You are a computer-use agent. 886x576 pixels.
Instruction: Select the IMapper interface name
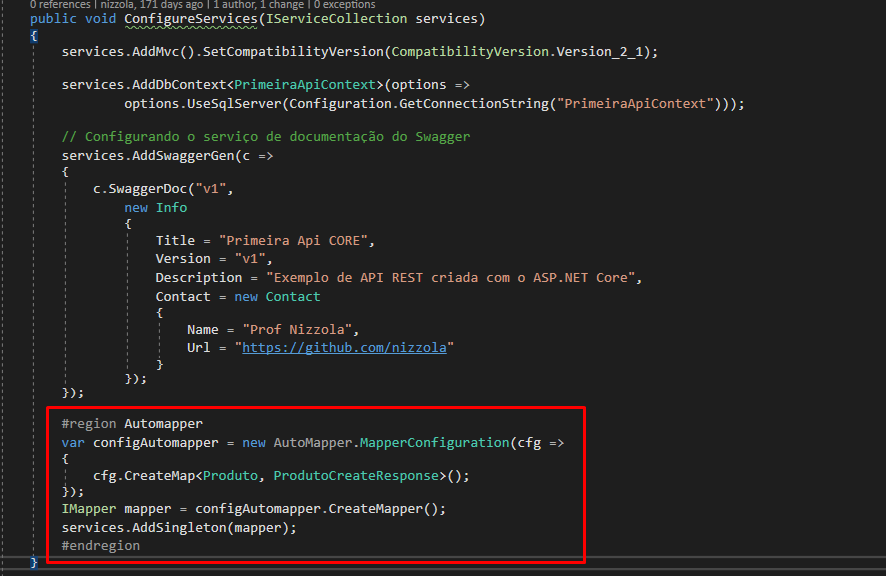pos(85,509)
